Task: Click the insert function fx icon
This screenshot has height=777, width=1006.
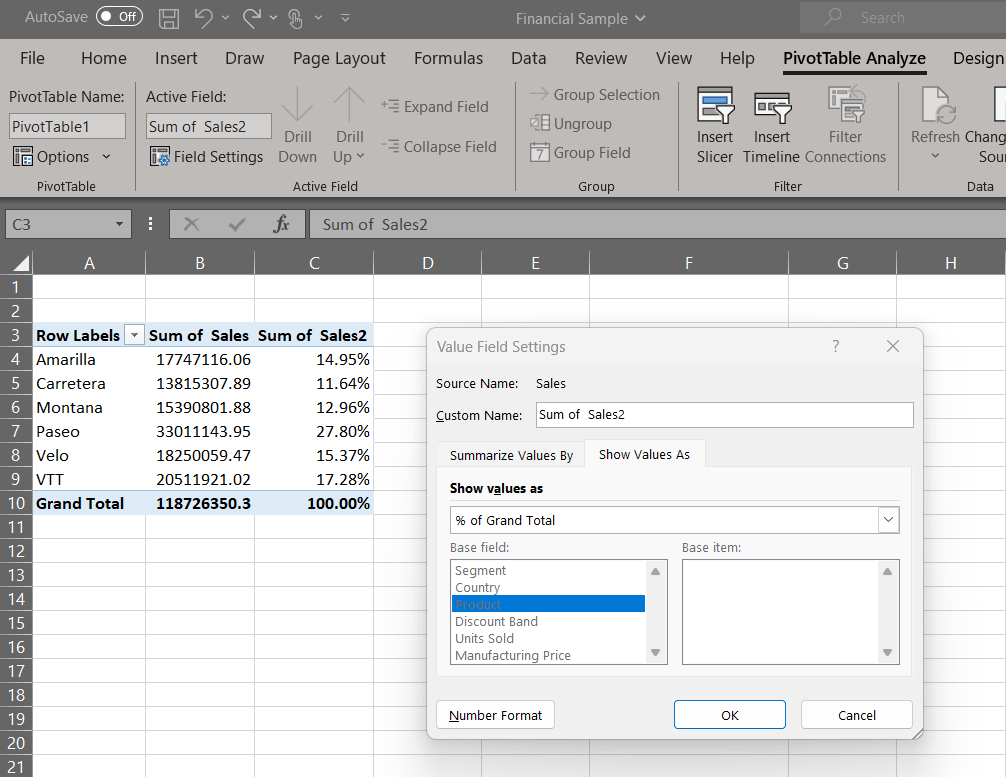Action: 282,225
